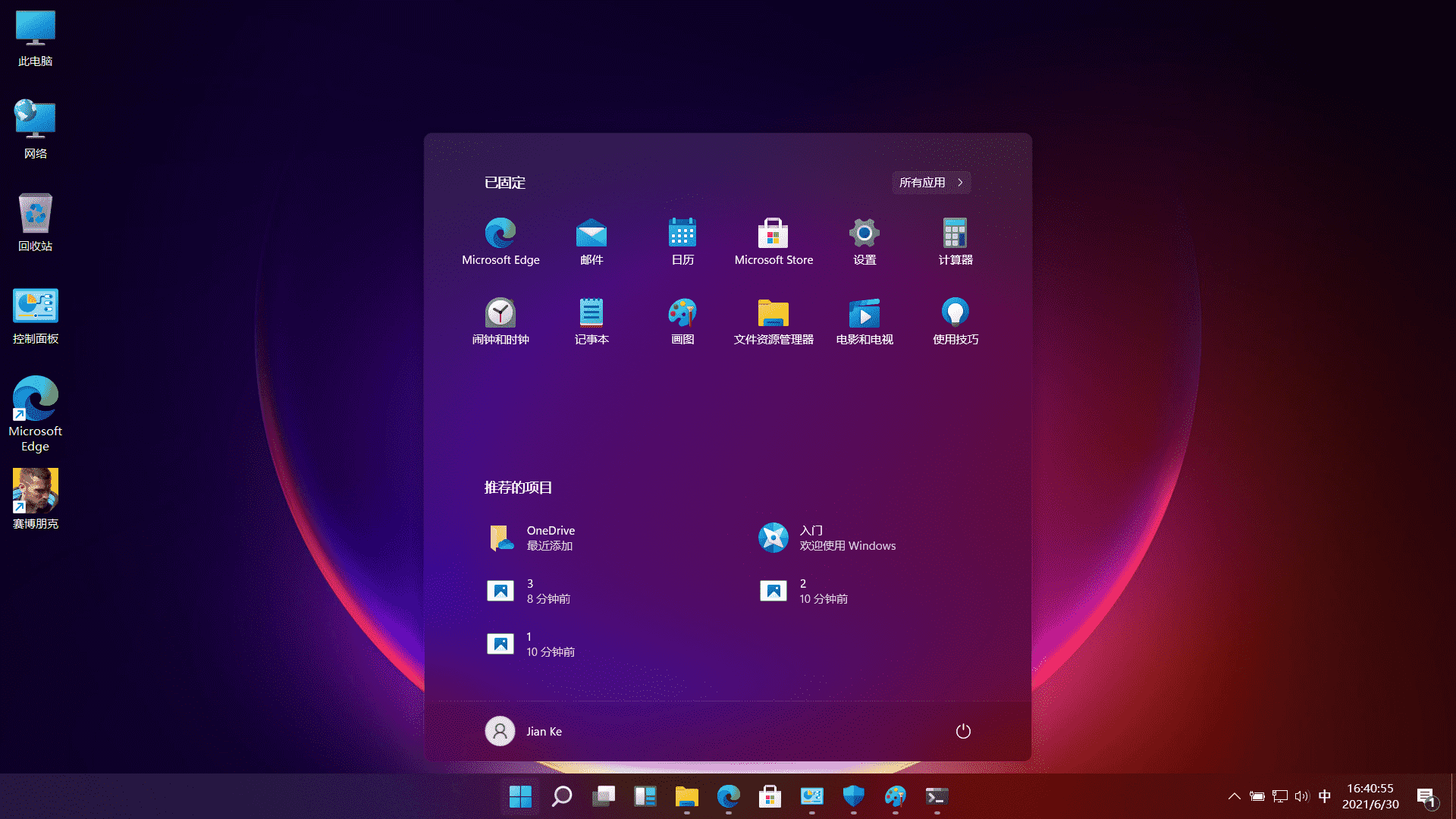Select 控制面板 desktop icon
This screenshot has width=1456, height=819.
click(36, 316)
